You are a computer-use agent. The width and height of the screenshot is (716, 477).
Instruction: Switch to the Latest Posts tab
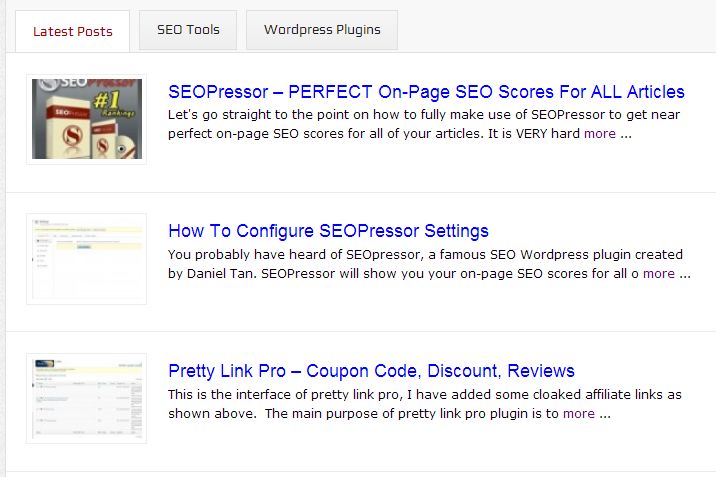(x=73, y=31)
